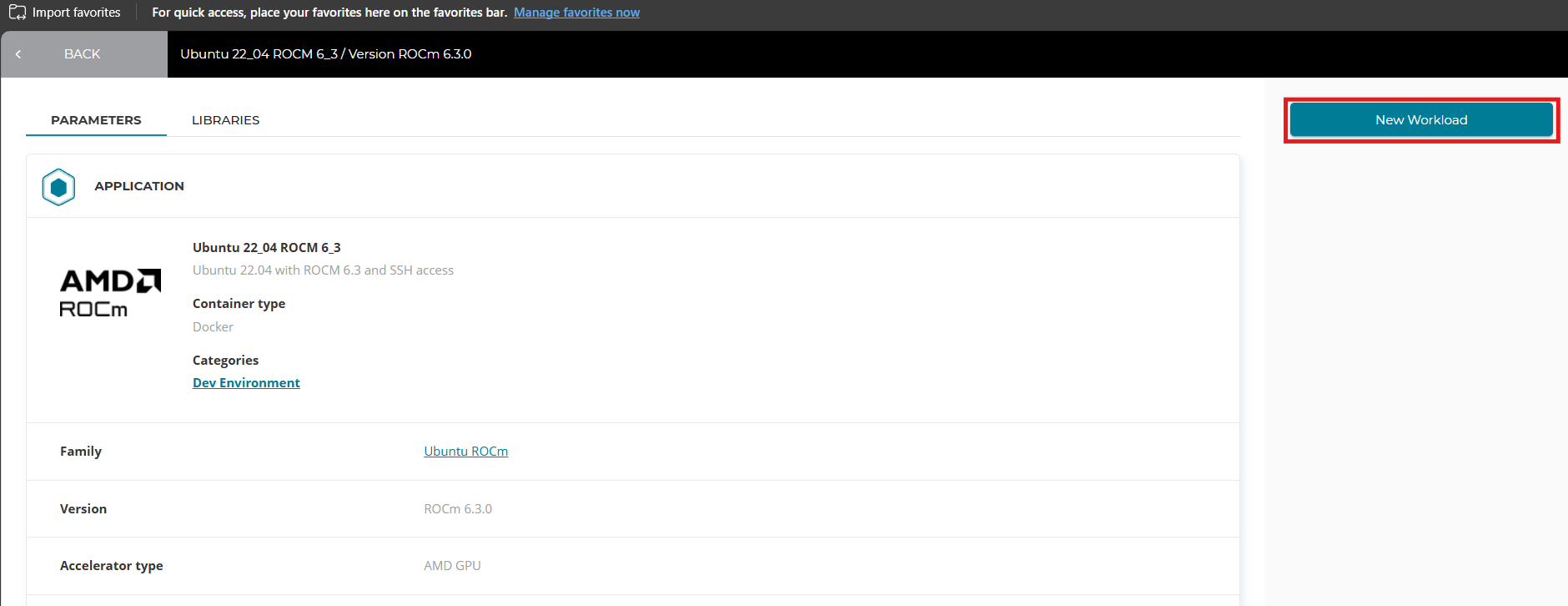Open the Dev Environment category link
This screenshot has height=606, width=1568.
246,383
